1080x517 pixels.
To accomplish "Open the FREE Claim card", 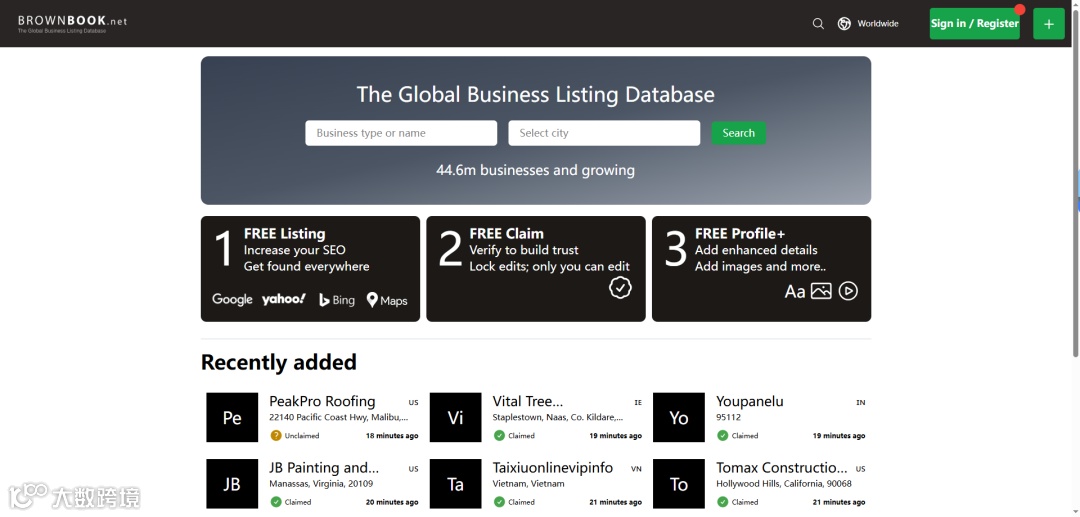I will (536, 268).
